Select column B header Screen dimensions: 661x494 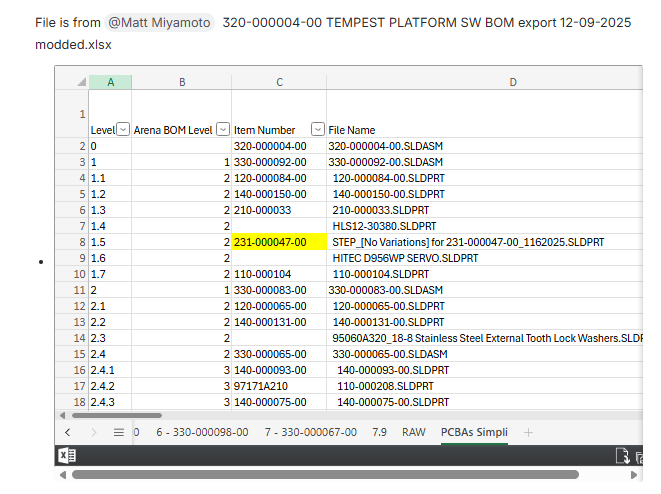coord(182,82)
